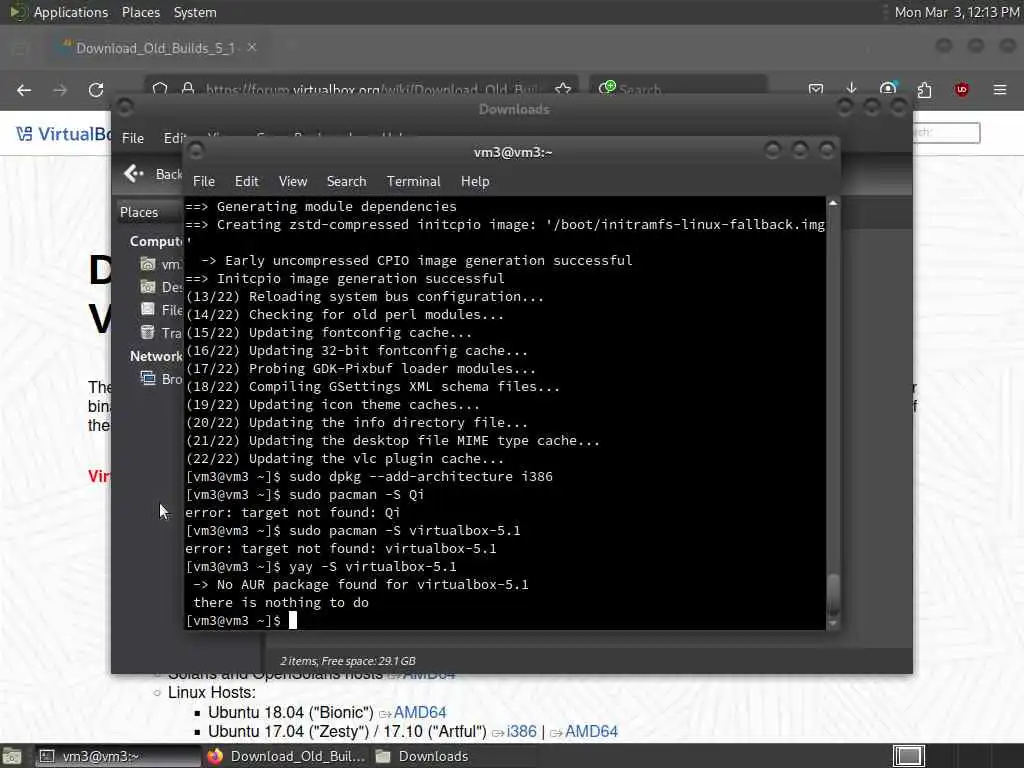Click '2 items, Free space: 29.1 GB' status text
Screen dimensions: 1024x768
[347, 661]
